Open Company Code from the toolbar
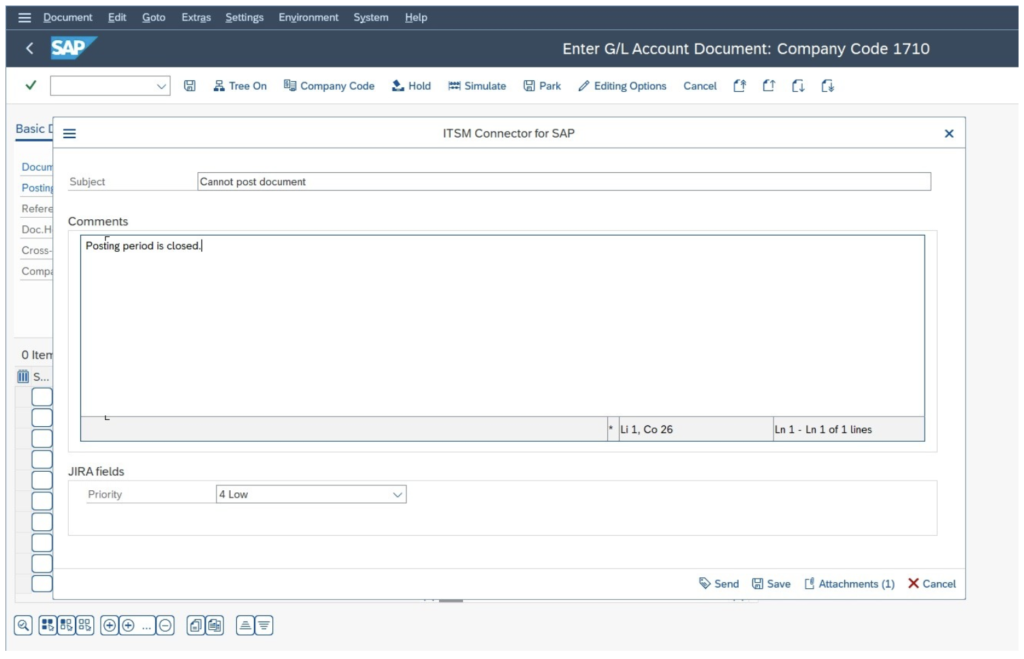The height and width of the screenshot is (659, 1024). click(x=328, y=86)
